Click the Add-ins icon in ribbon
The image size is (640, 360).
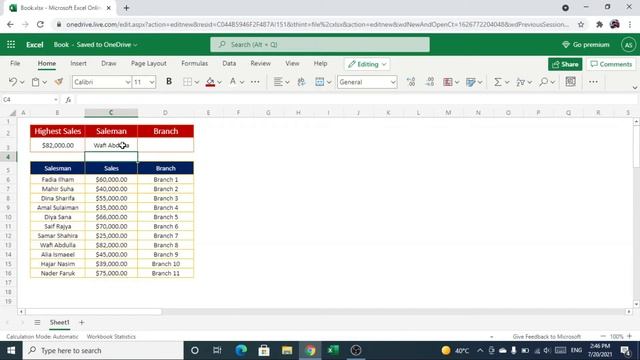(571, 82)
